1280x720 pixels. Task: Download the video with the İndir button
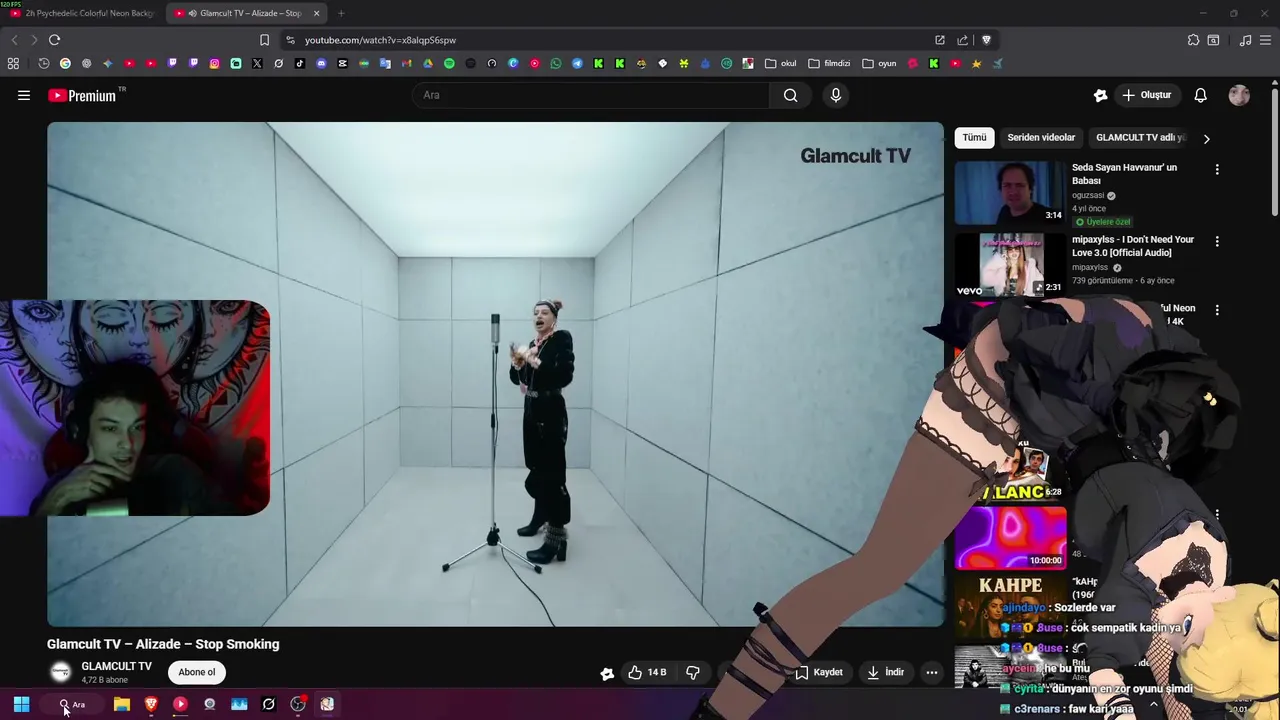[886, 672]
